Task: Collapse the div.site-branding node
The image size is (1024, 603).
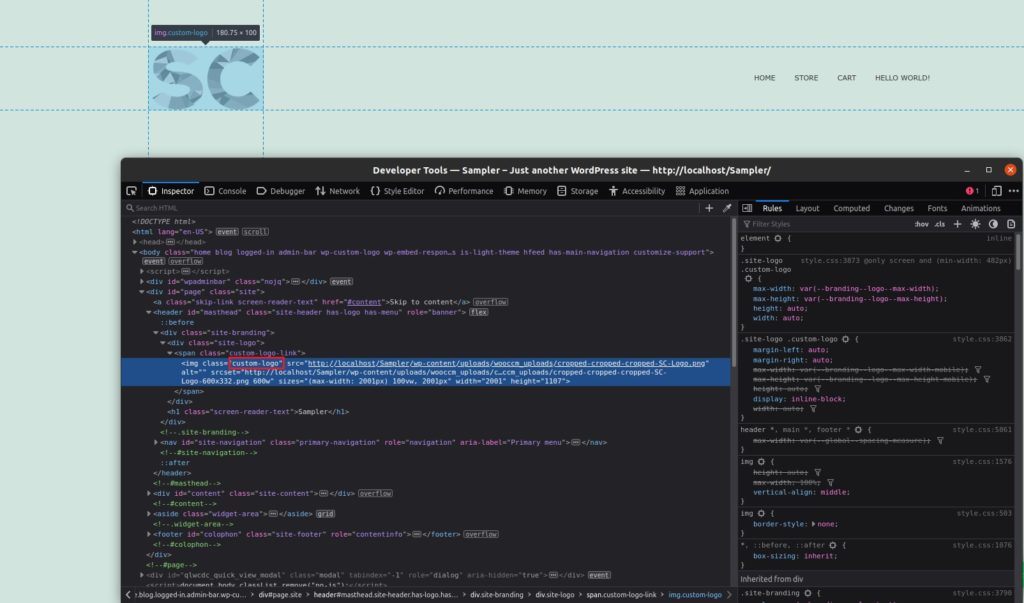Action: 155,333
